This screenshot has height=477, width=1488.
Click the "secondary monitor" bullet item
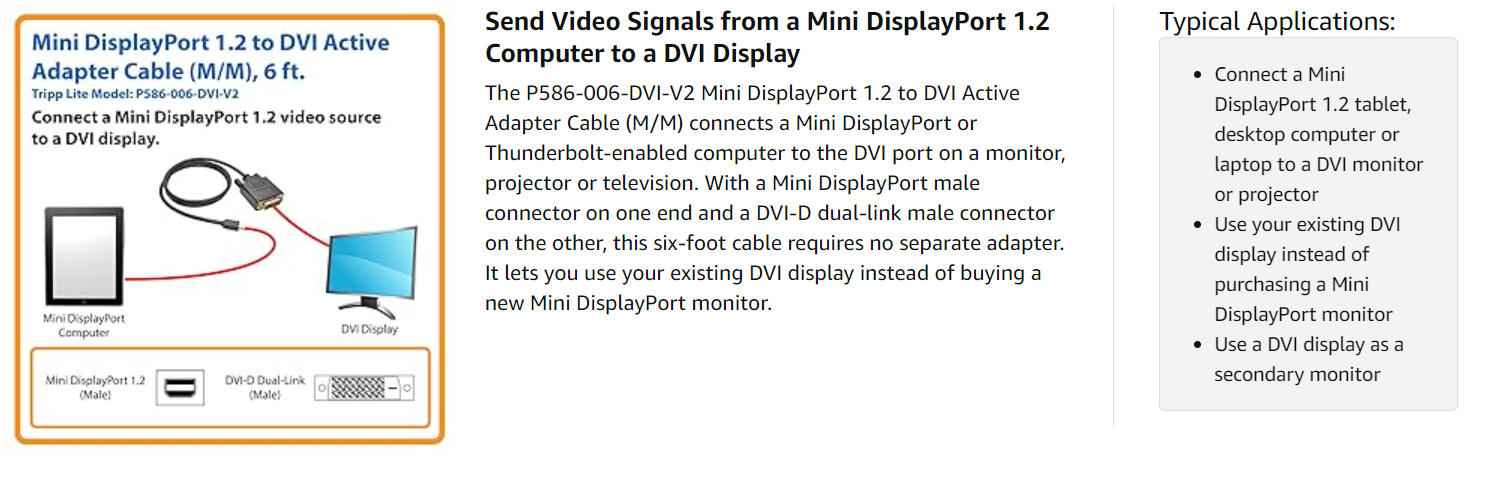tap(1308, 359)
